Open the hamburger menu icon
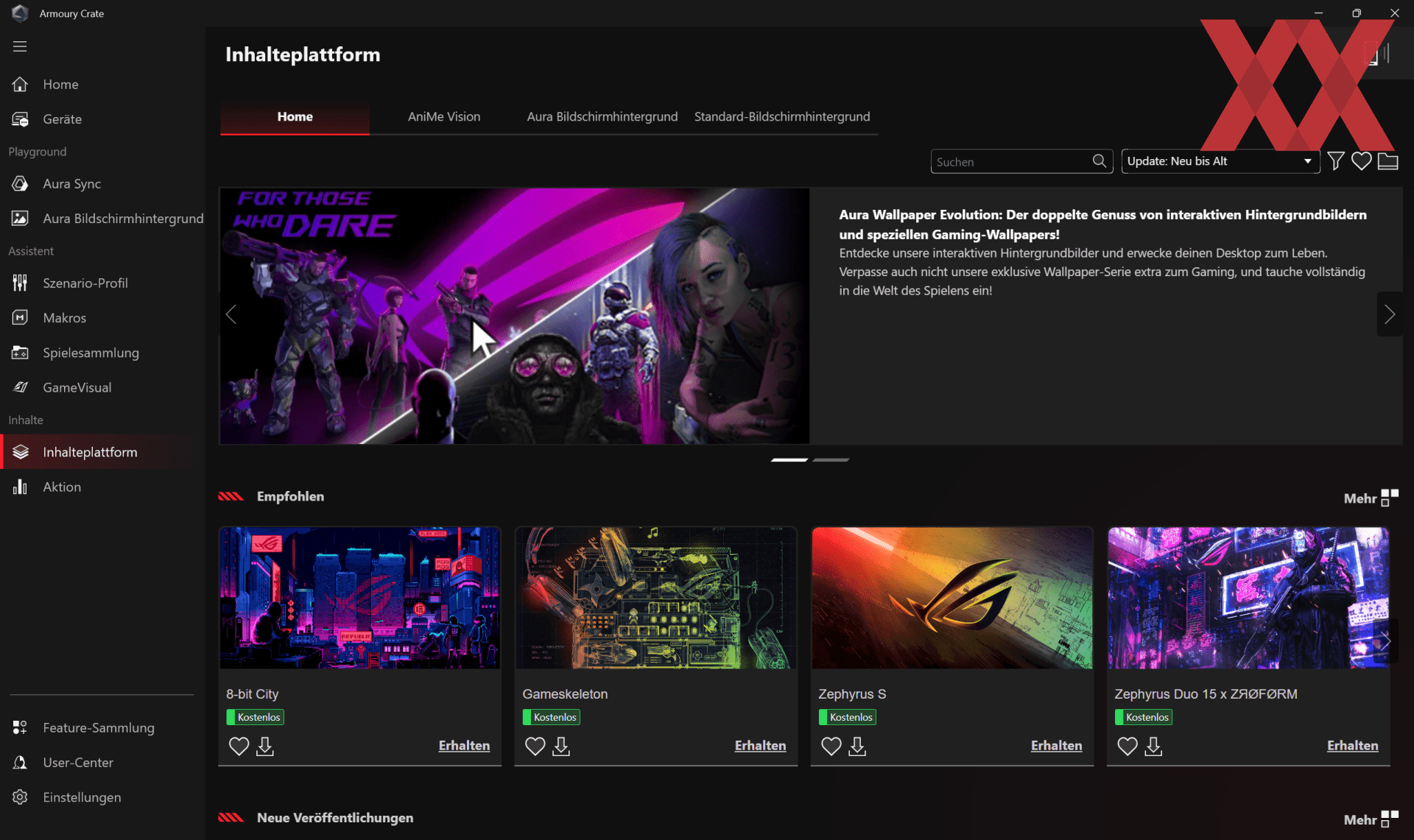The image size is (1414, 840). click(x=20, y=46)
